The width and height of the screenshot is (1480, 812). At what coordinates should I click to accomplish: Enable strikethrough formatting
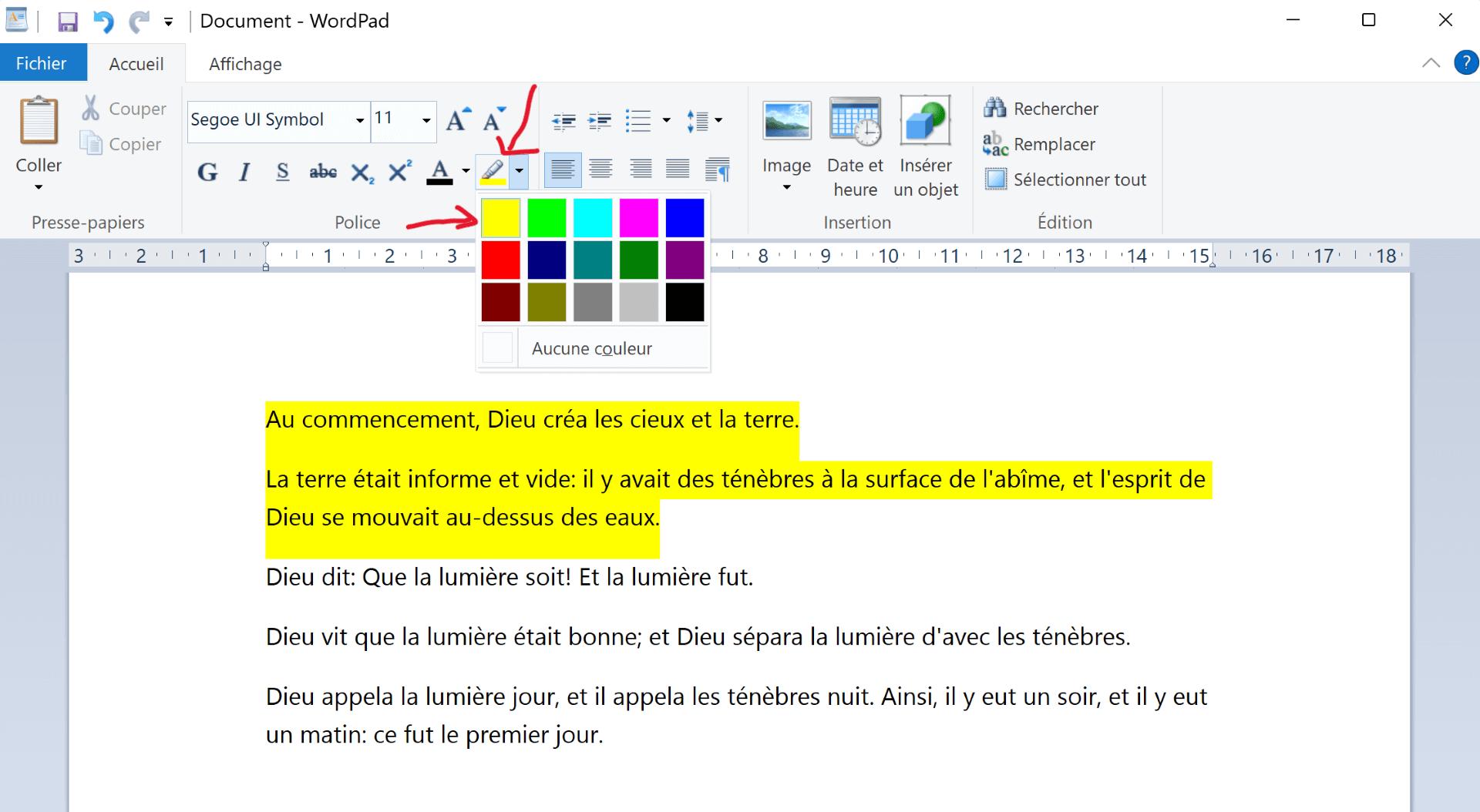(x=323, y=172)
